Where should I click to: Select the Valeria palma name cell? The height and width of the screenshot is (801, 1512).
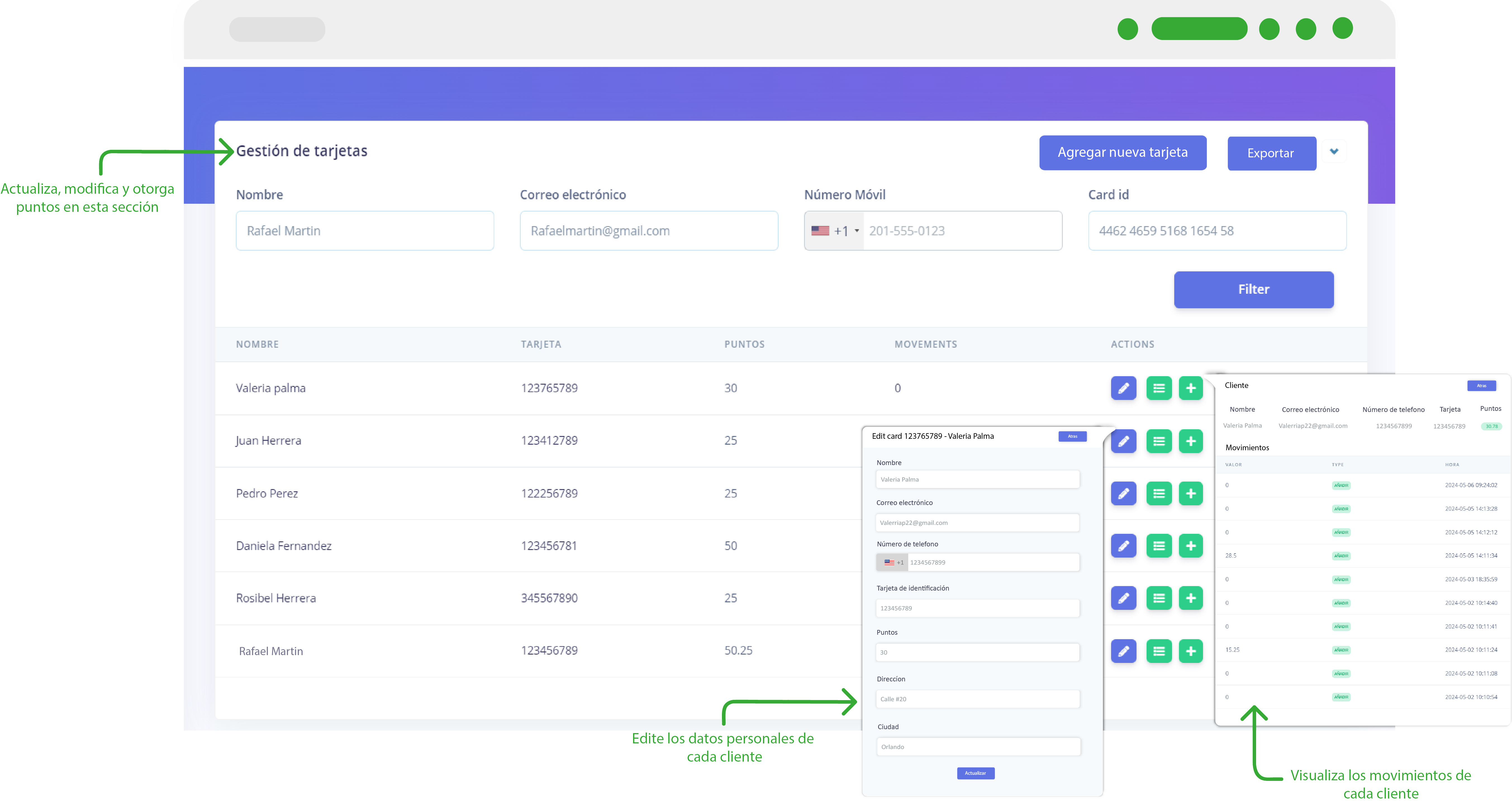click(271, 388)
